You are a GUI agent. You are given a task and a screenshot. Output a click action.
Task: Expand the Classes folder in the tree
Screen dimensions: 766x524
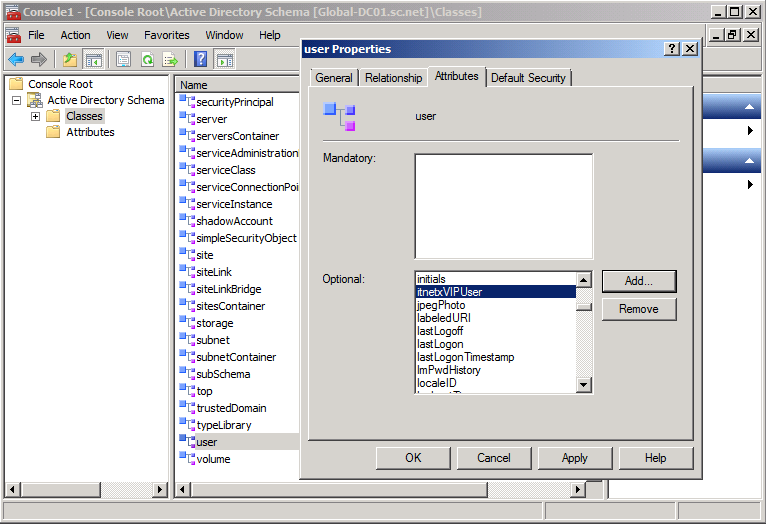(36, 116)
